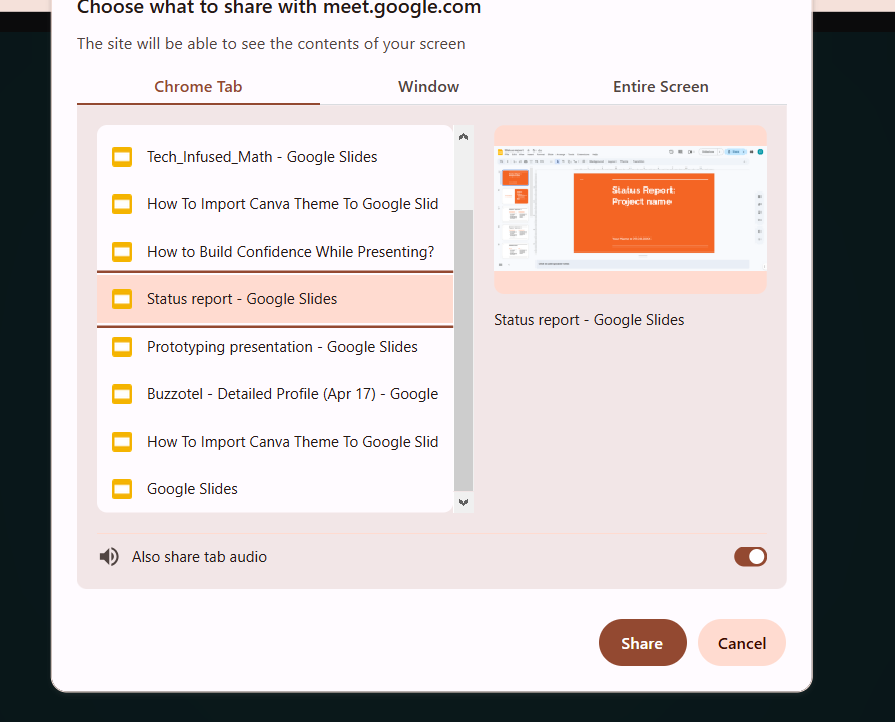
Task: Click the Google Slides tab icon
Action: coord(121,489)
